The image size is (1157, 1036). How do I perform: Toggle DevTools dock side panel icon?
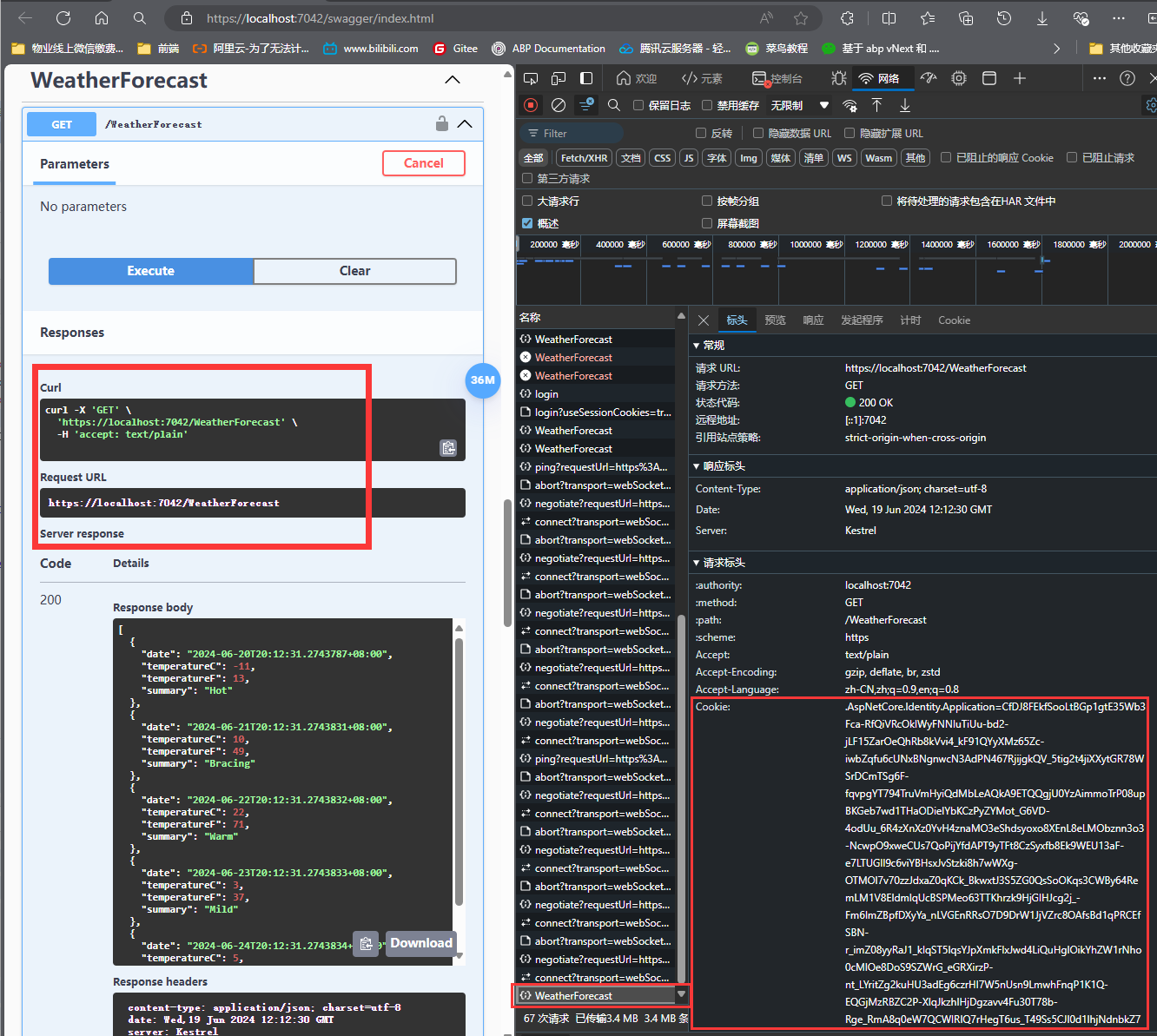(x=586, y=78)
